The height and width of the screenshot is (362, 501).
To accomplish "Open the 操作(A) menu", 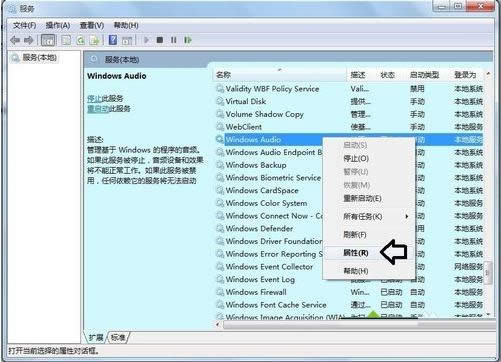I will (x=58, y=25).
